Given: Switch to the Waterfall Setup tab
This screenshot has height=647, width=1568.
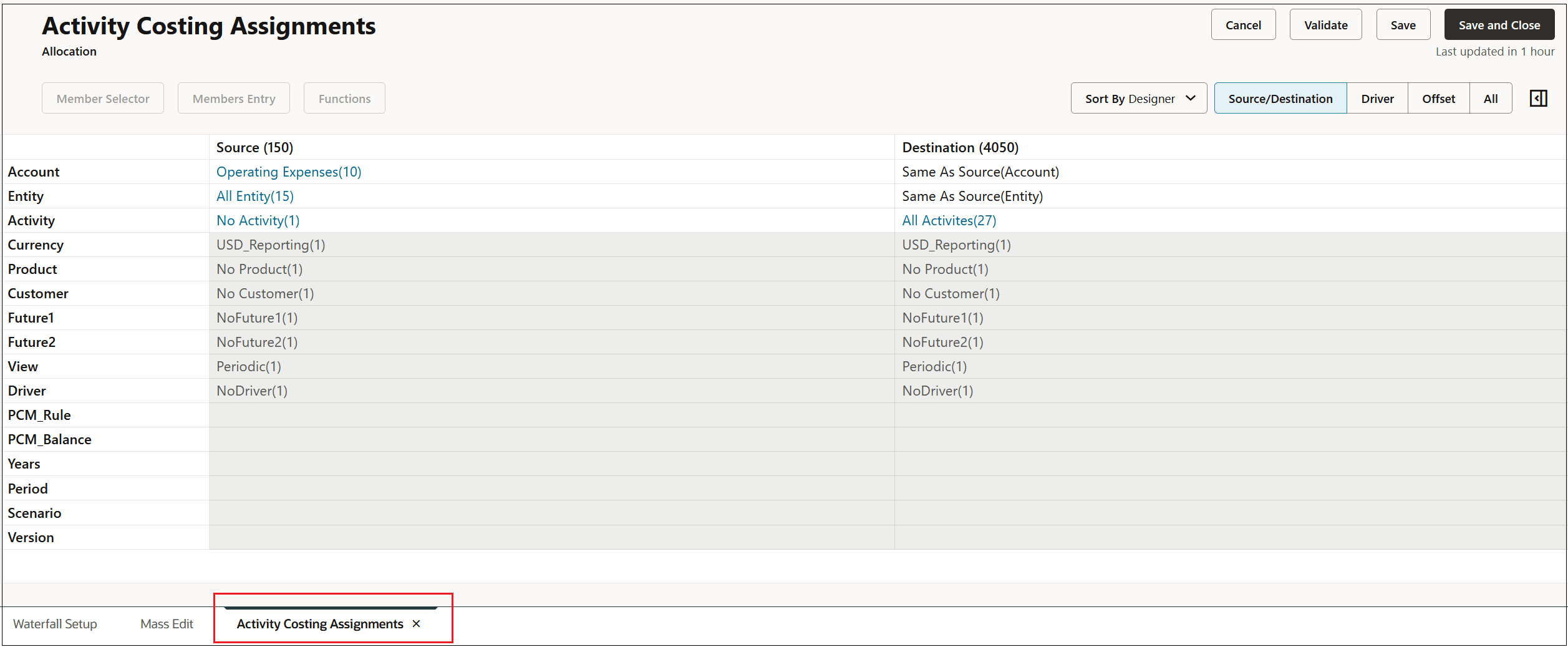Looking at the screenshot, I should pos(55,623).
